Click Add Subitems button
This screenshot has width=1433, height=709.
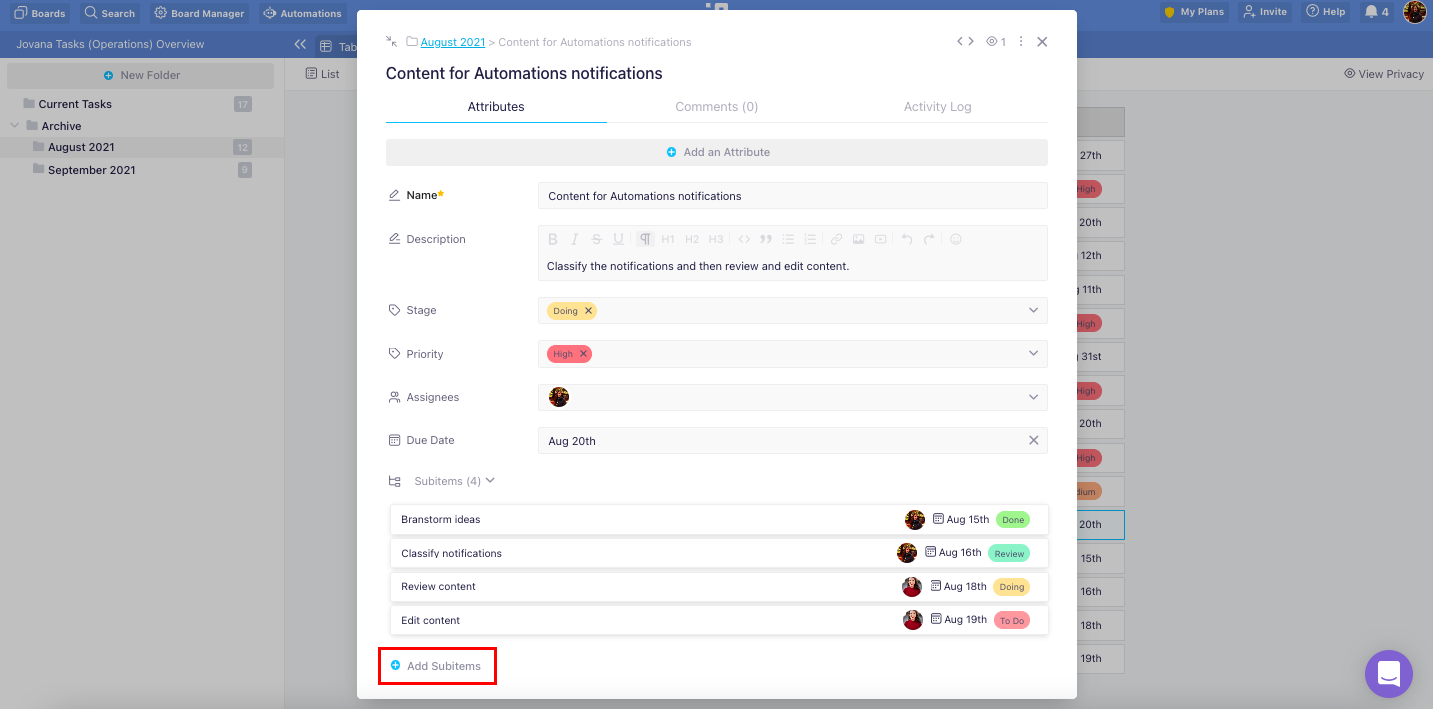pos(437,666)
